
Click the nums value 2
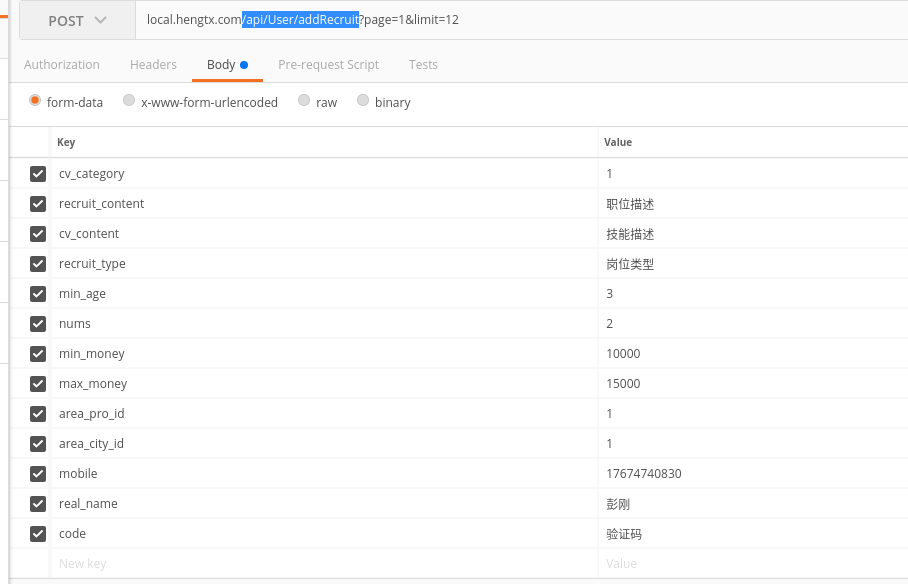tap(609, 324)
